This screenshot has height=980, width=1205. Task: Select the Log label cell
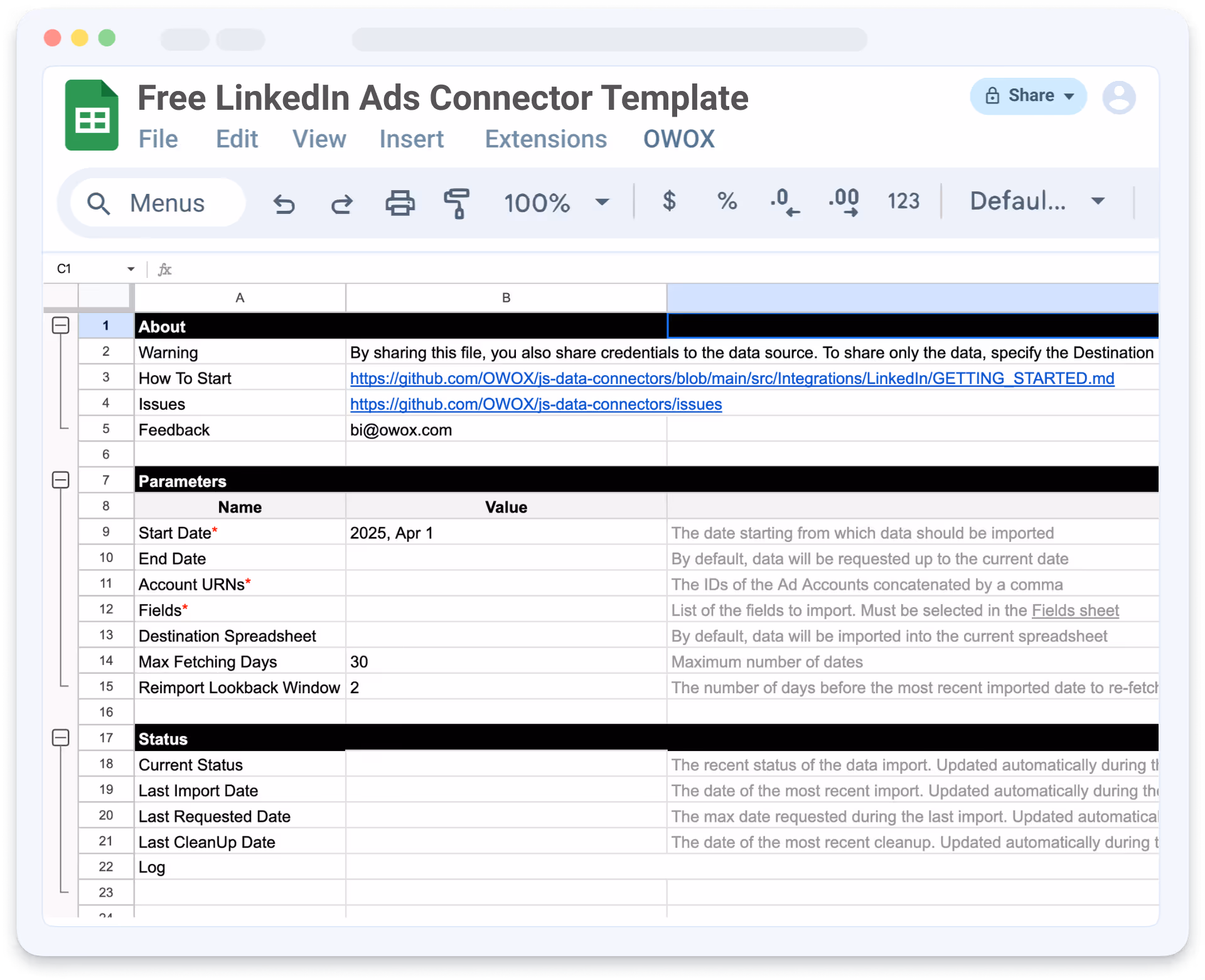pos(240,867)
